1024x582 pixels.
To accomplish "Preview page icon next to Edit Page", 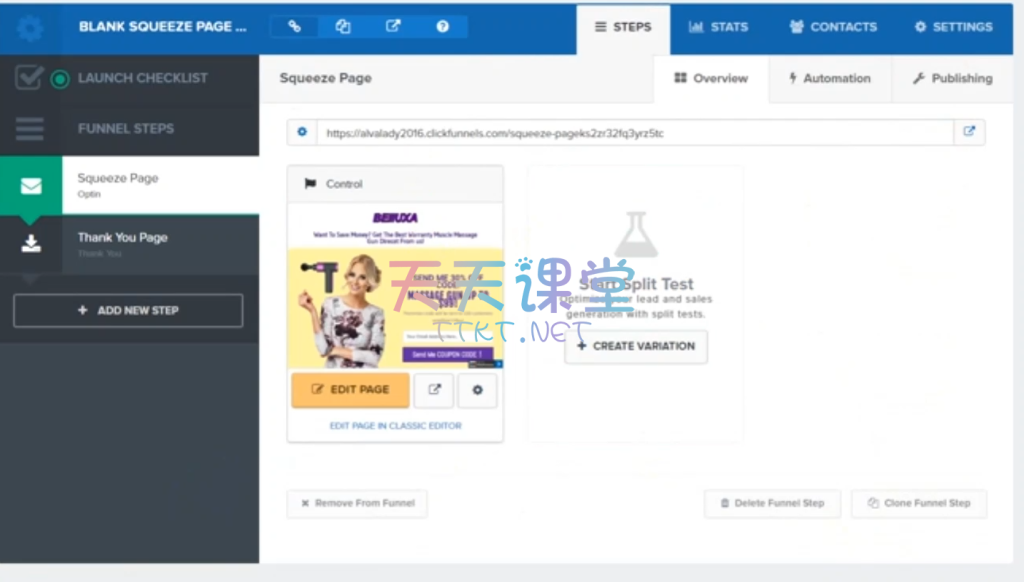I will 434,390.
